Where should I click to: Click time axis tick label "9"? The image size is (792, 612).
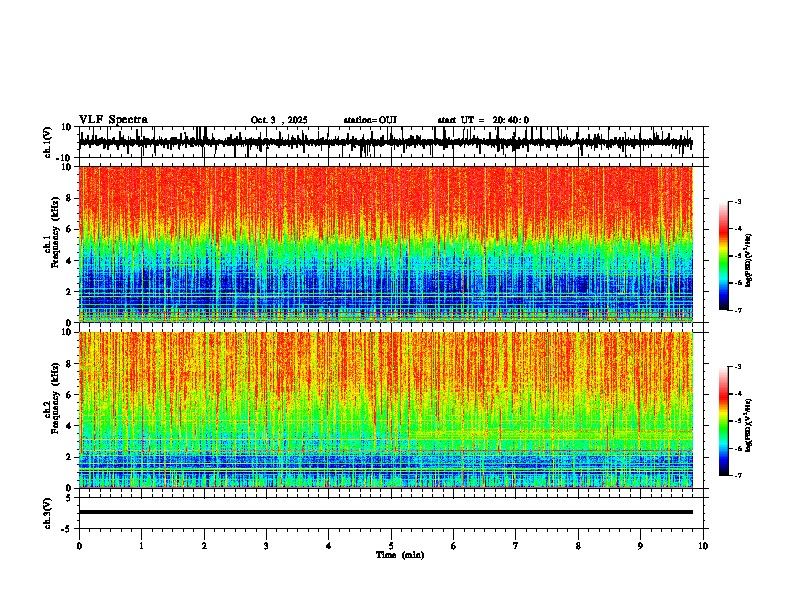(x=640, y=546)
